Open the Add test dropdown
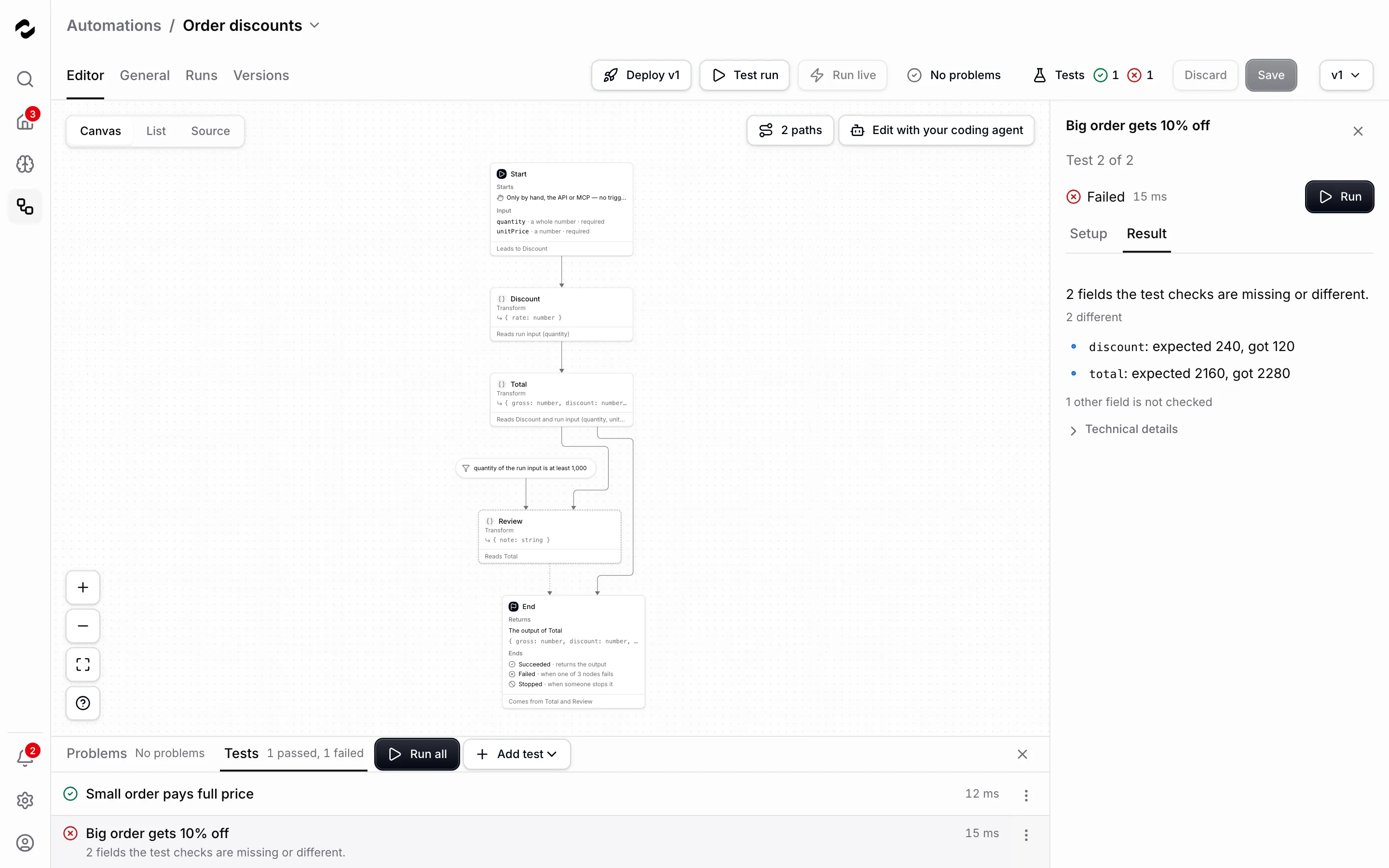The height and width of the screenshot is (868, 1389). (517, 754)
